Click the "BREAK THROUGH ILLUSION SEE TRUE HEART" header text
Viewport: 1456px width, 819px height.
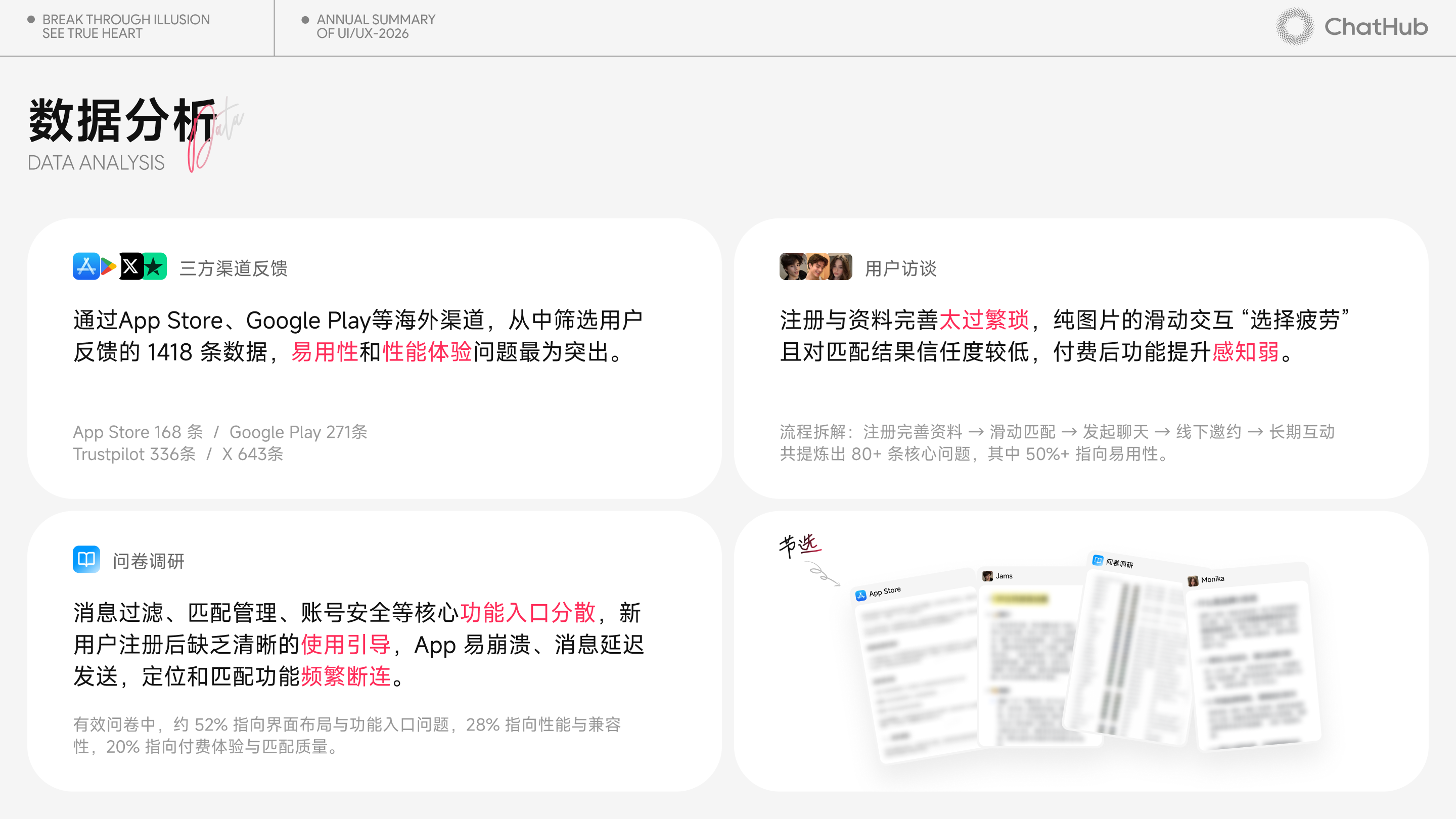click(126, 27)
